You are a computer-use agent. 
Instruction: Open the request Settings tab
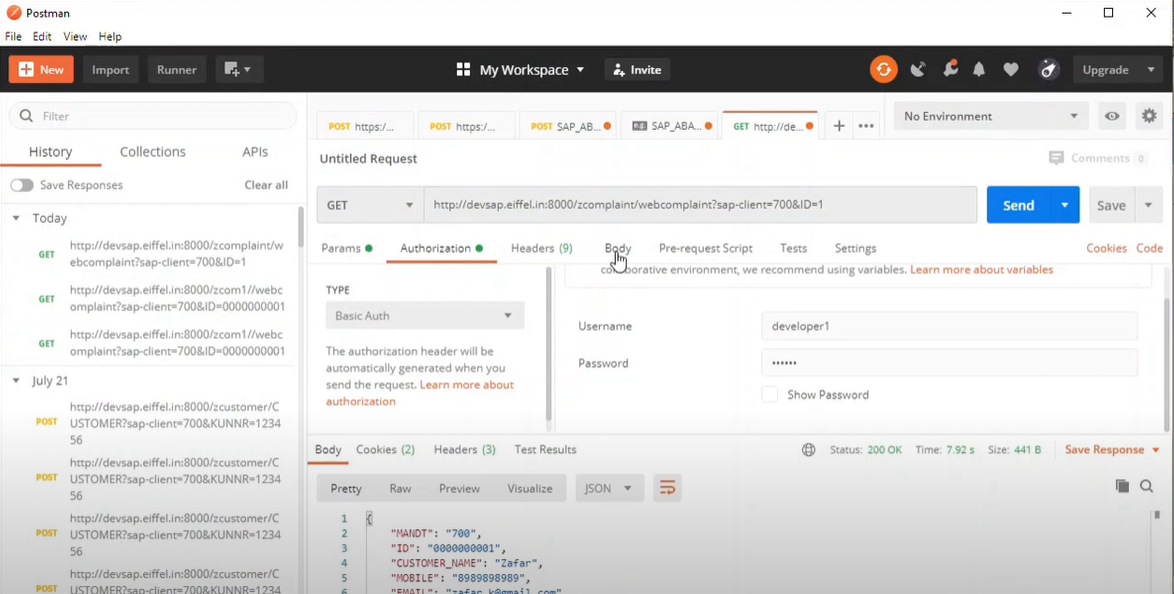[855, 248]
